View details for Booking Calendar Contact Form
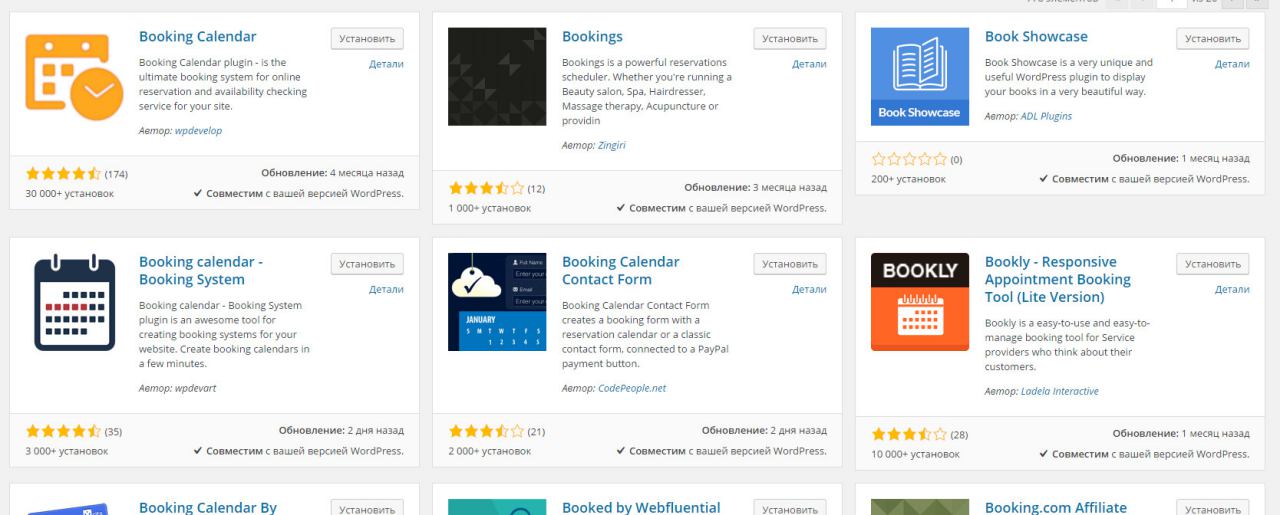 809,289
